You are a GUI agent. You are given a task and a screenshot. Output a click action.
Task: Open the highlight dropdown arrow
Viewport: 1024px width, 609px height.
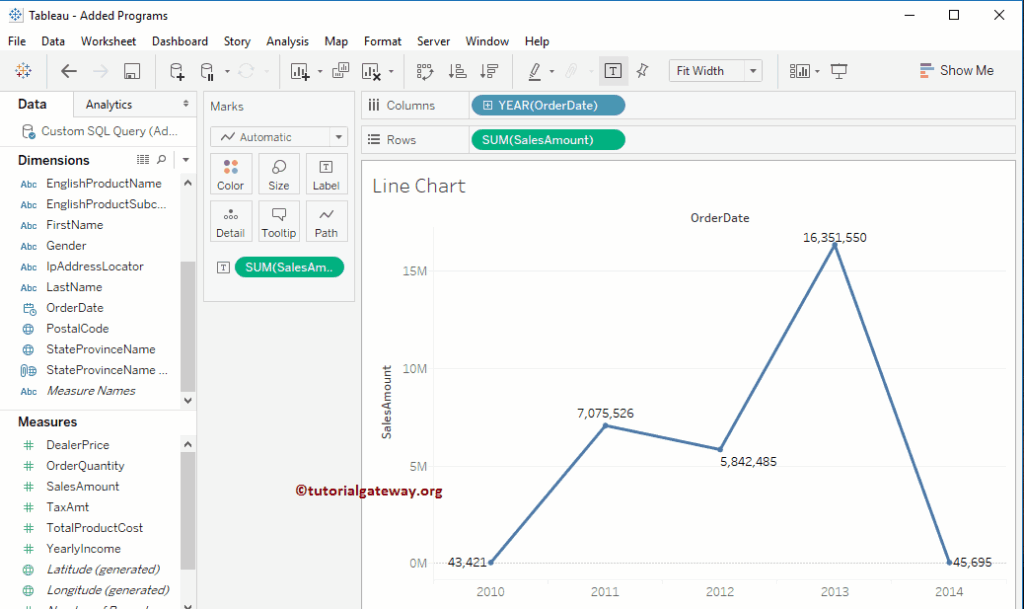(x=552, y=71)
